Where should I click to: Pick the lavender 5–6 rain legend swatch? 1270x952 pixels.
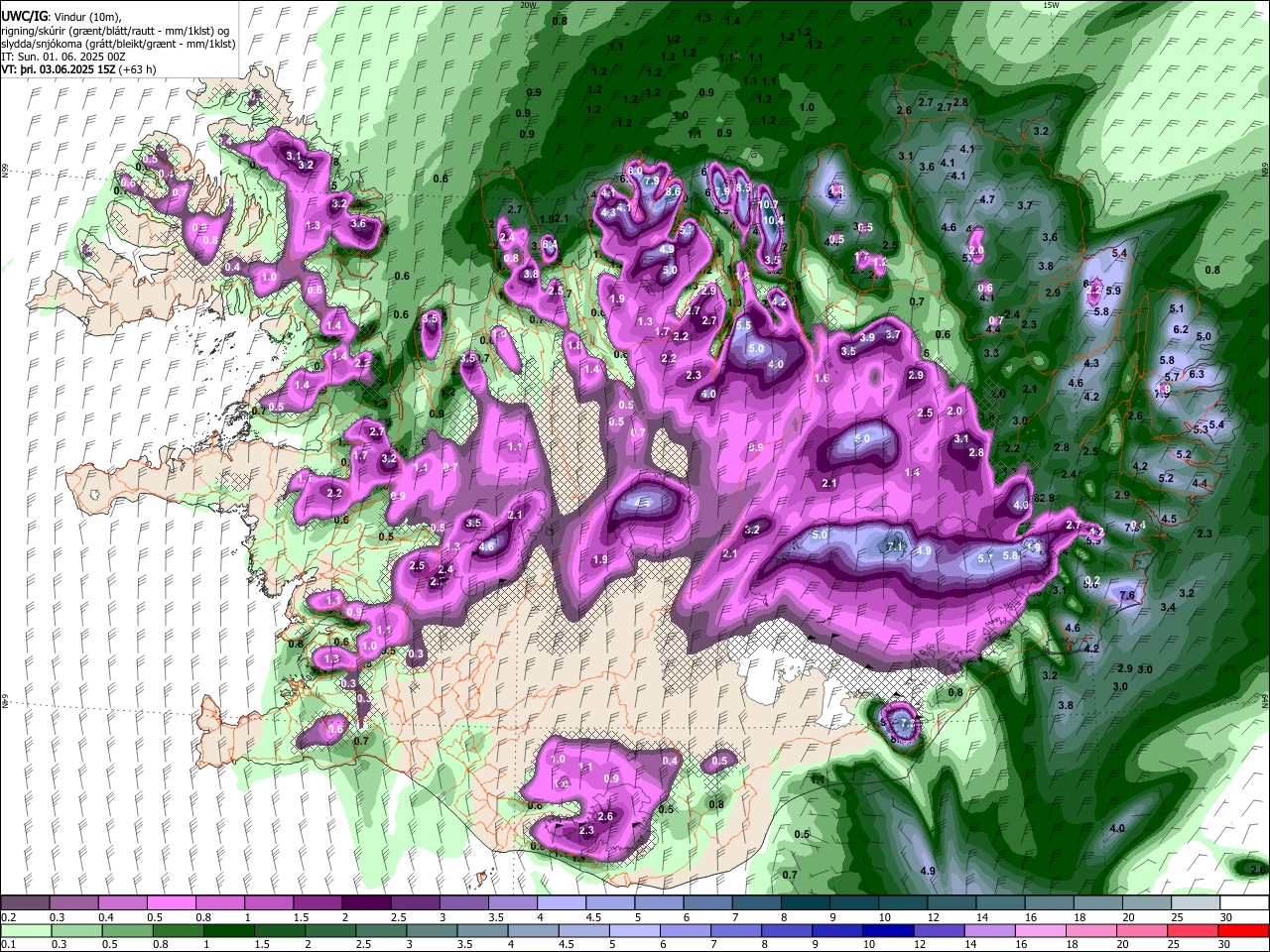634,930
